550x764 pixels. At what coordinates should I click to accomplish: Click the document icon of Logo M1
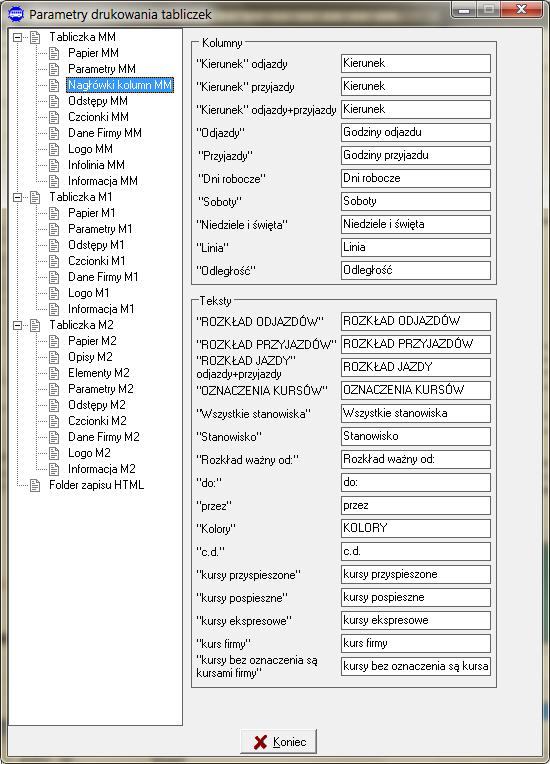(54, 293)
